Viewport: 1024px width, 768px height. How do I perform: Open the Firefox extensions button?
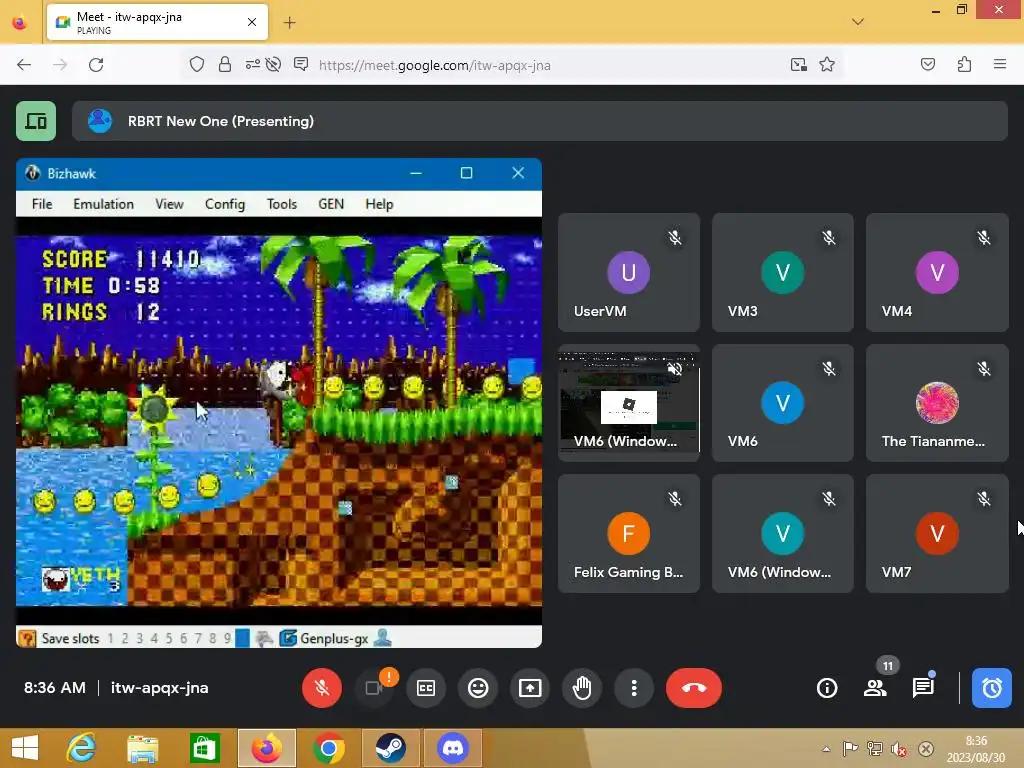point(964,64)
